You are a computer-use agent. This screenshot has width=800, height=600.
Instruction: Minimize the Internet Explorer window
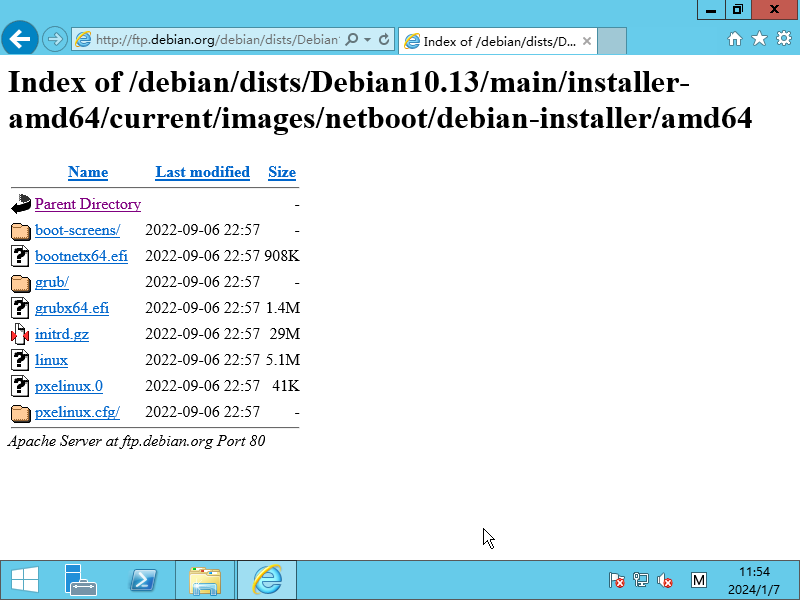point(711,10)
